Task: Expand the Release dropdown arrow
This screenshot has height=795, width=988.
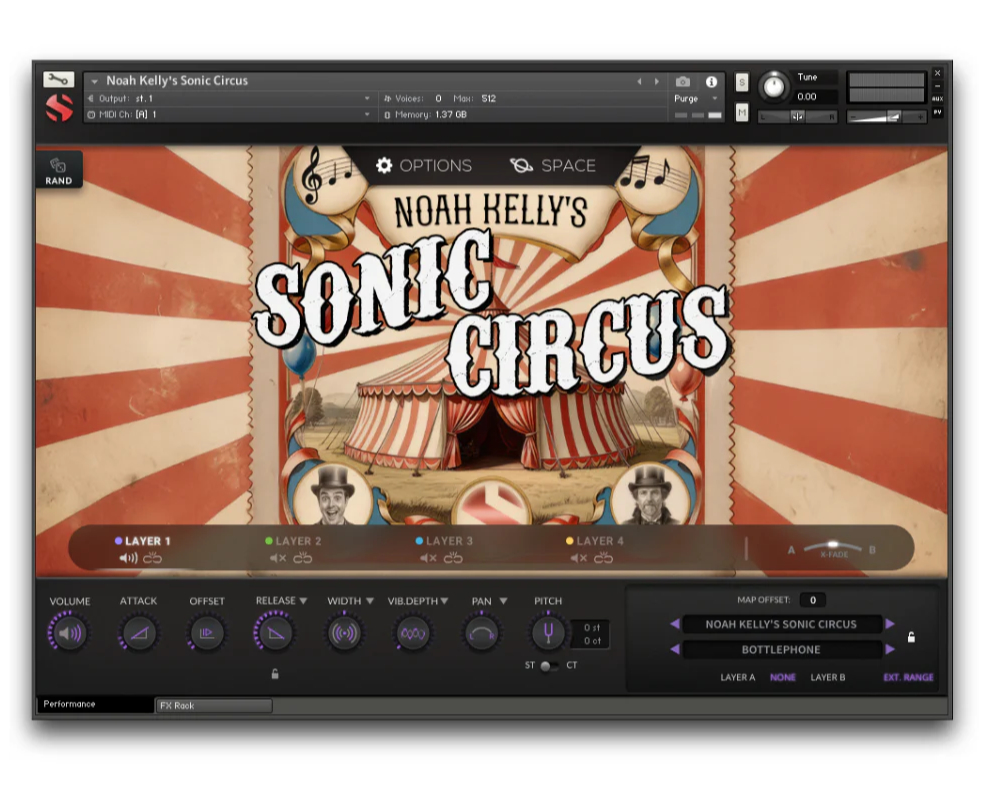Action: pyautogui.click(x=303, y=601)
